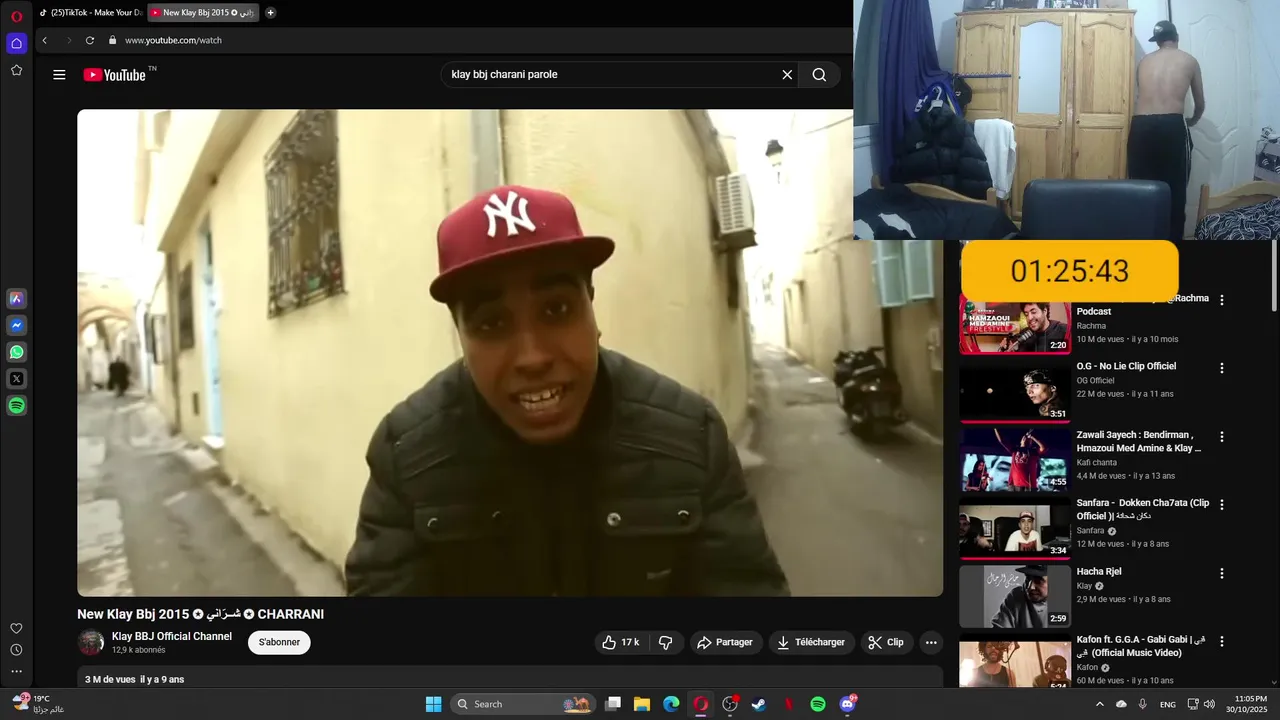Viewport: 1280px width, 720px height.
Task: Click the address bar URL
Action: (x=173, y=40)
